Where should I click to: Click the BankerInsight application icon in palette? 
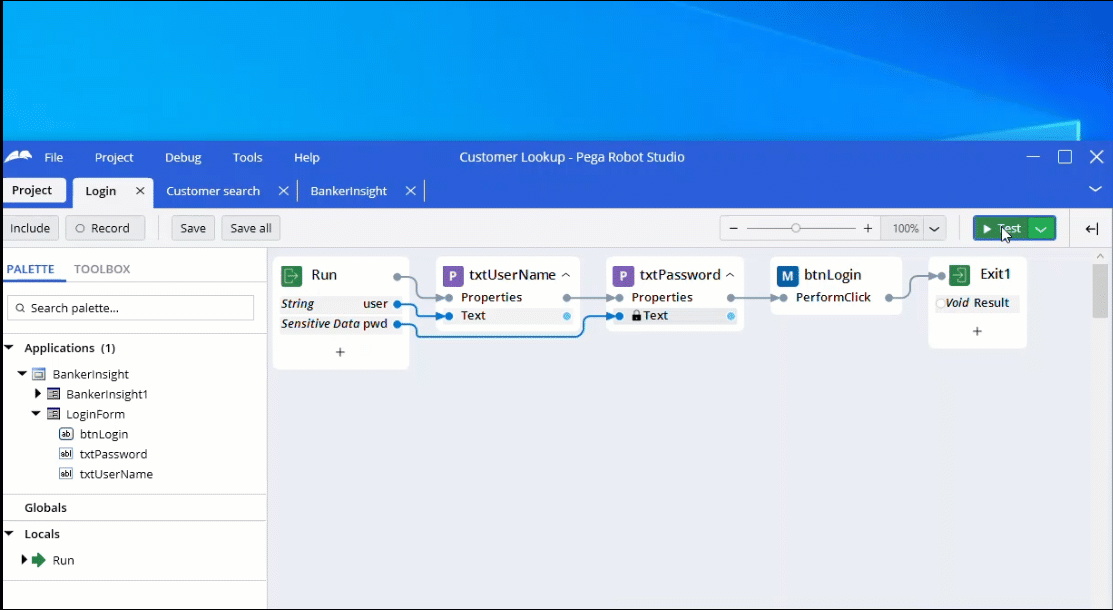pos(39,374)
